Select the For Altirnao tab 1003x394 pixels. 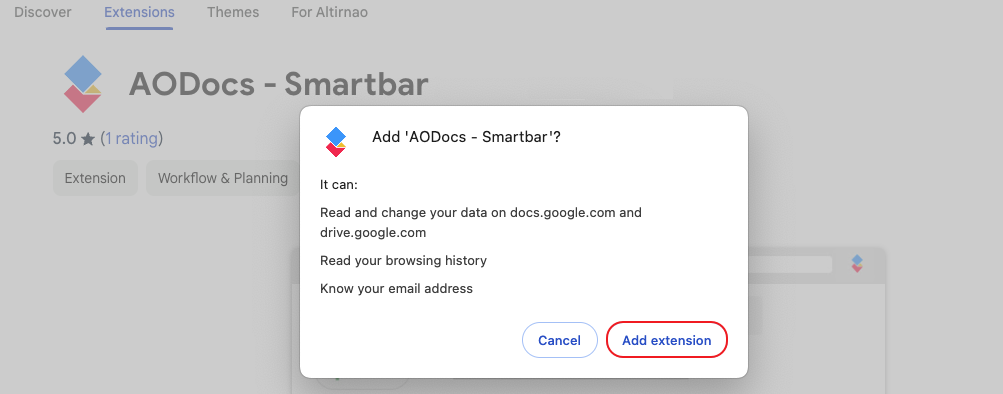329,12
